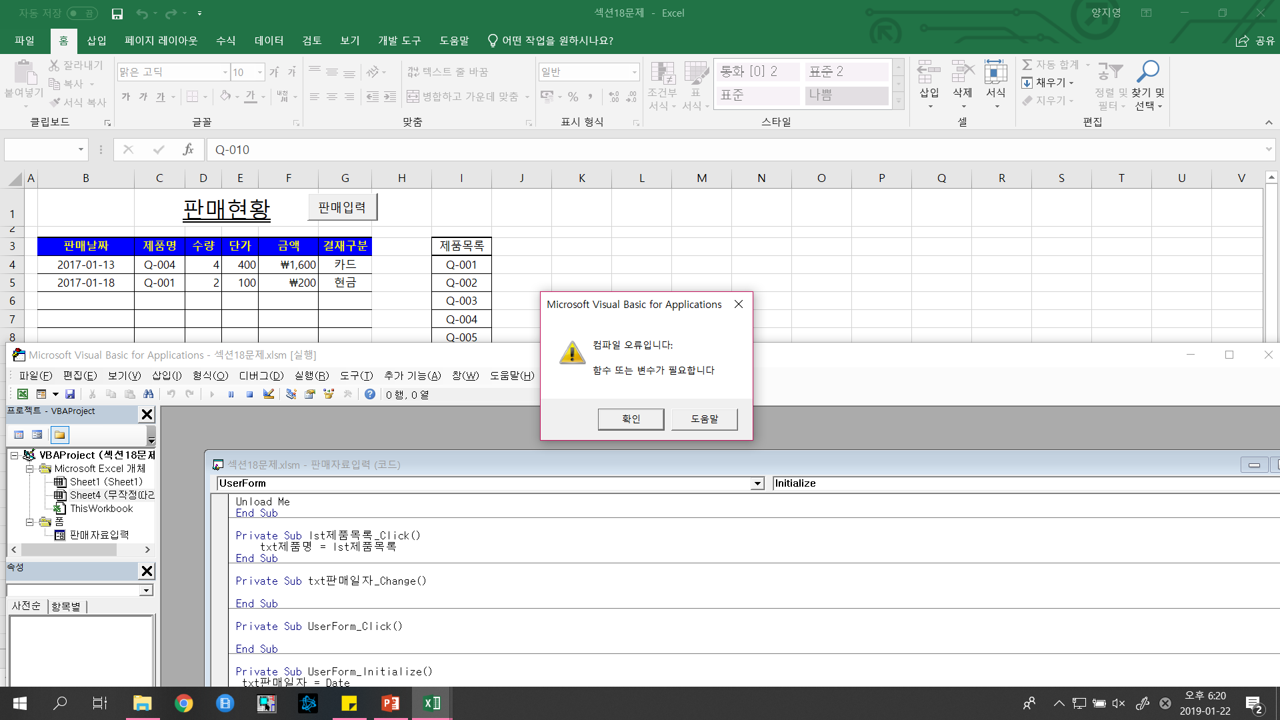
Task: Click the Find binoculars icon in VBA toolbar
Action: [x=148, y=395]
